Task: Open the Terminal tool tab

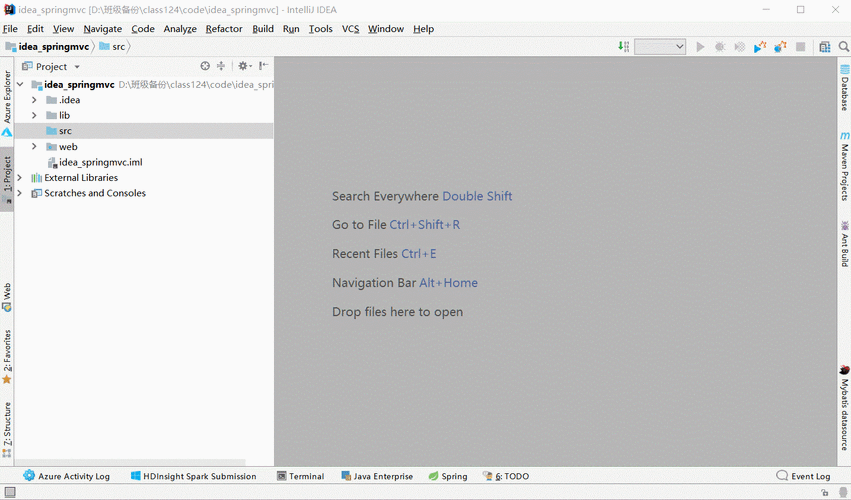Action: (x=300, y=476)
